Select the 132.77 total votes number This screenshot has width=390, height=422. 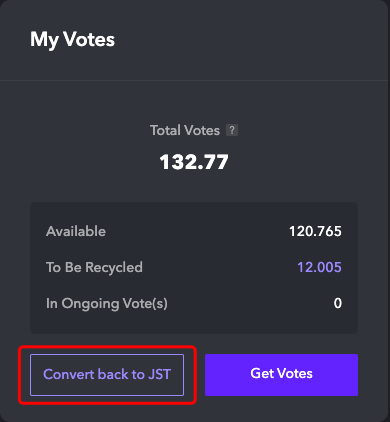coord(194,162)
